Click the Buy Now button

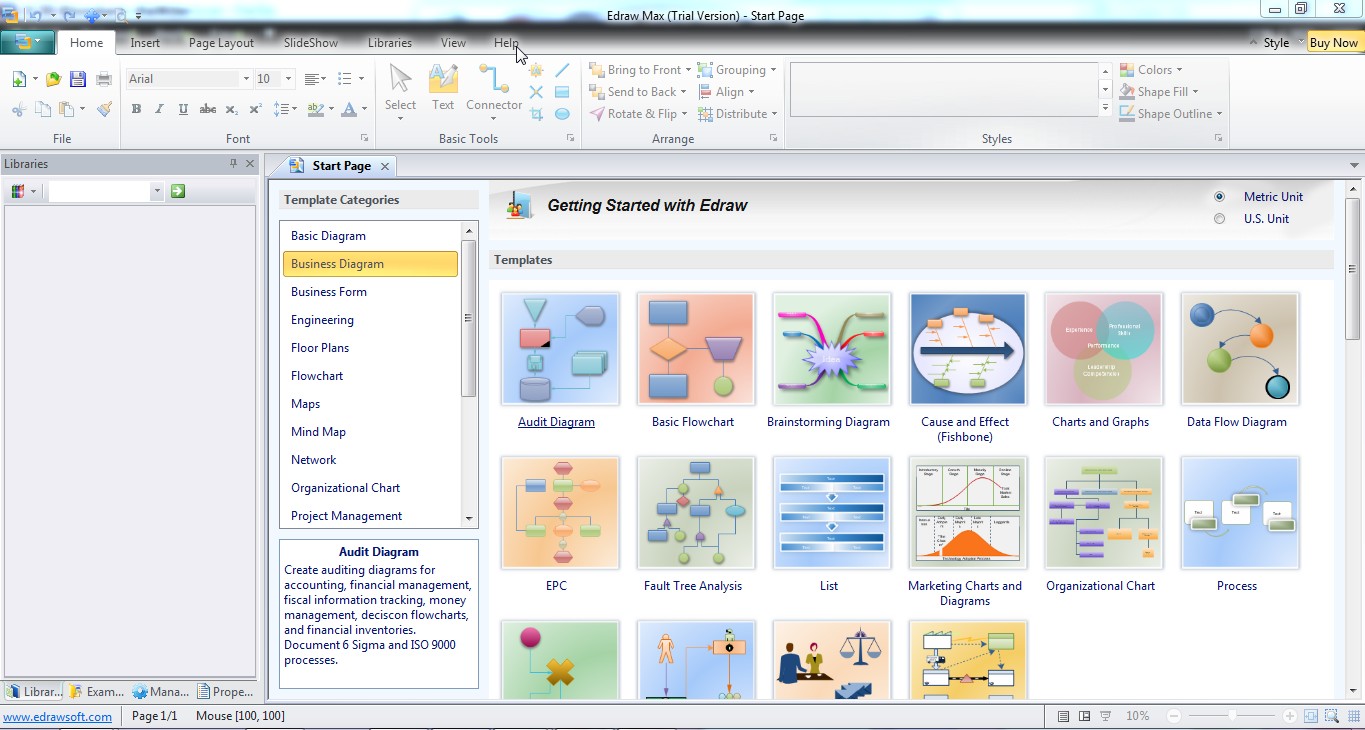pyautogui.click(x=1334, y=43)
